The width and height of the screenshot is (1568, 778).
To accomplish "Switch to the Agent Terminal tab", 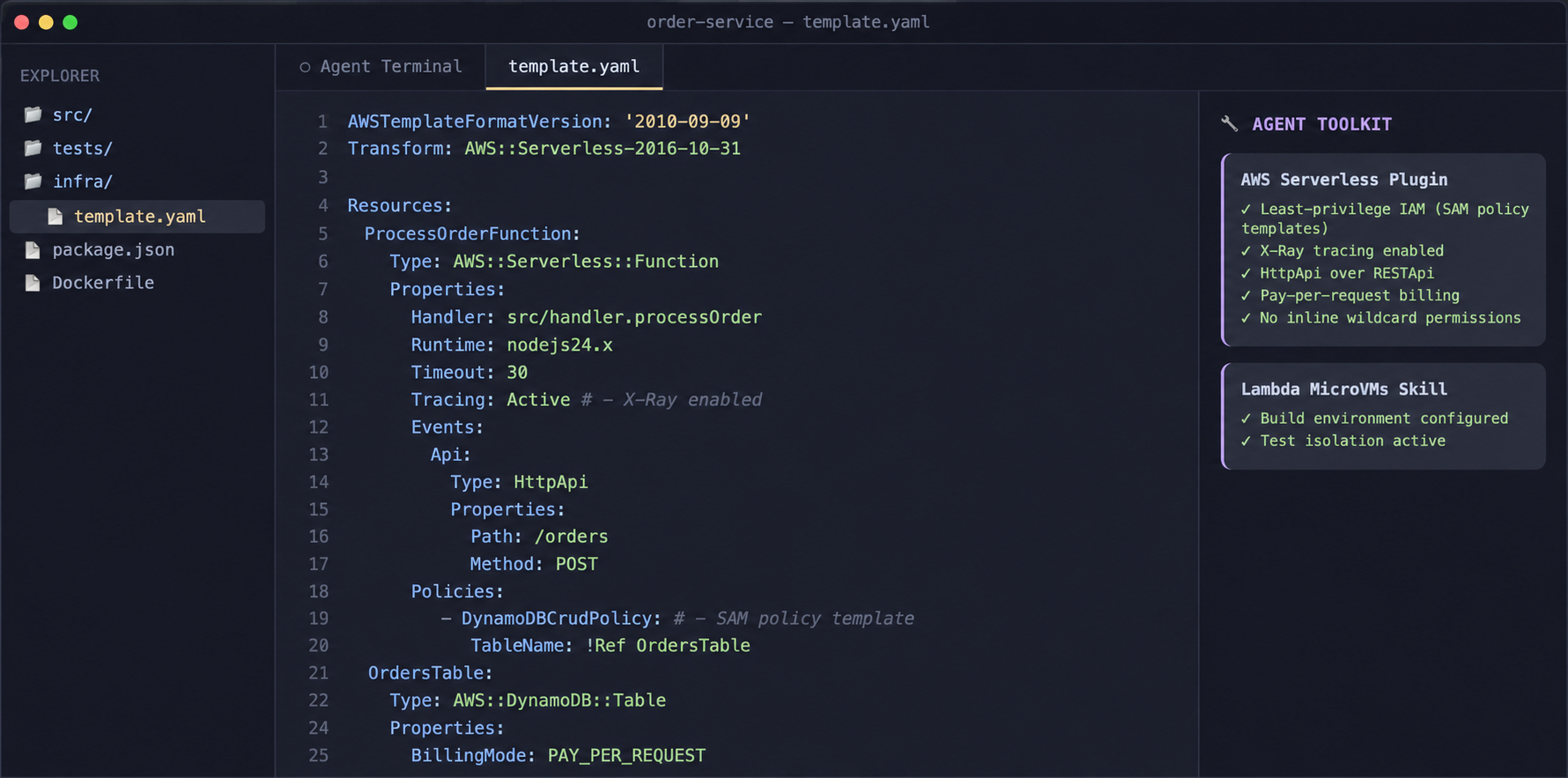I will pyautogui.click(x=381, y=67).
